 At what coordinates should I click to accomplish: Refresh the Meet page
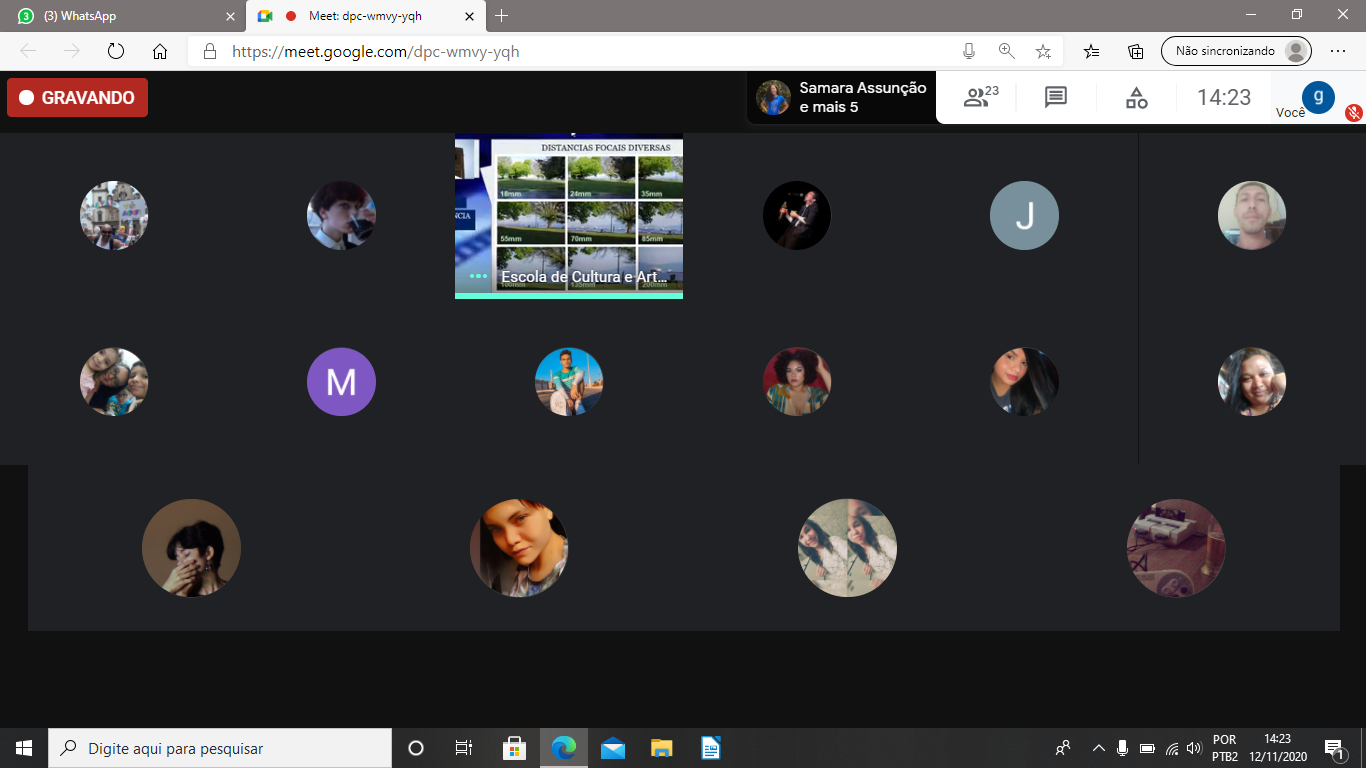pyautogui.click(x=115, y=52)
